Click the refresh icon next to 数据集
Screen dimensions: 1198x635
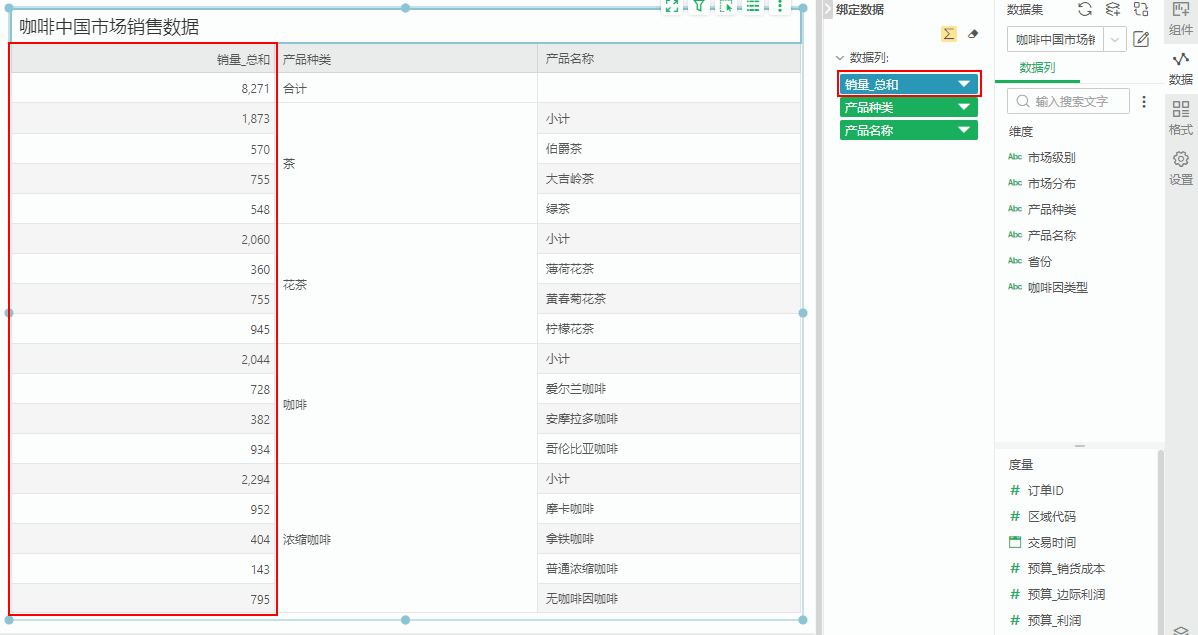coord(1087,9)
